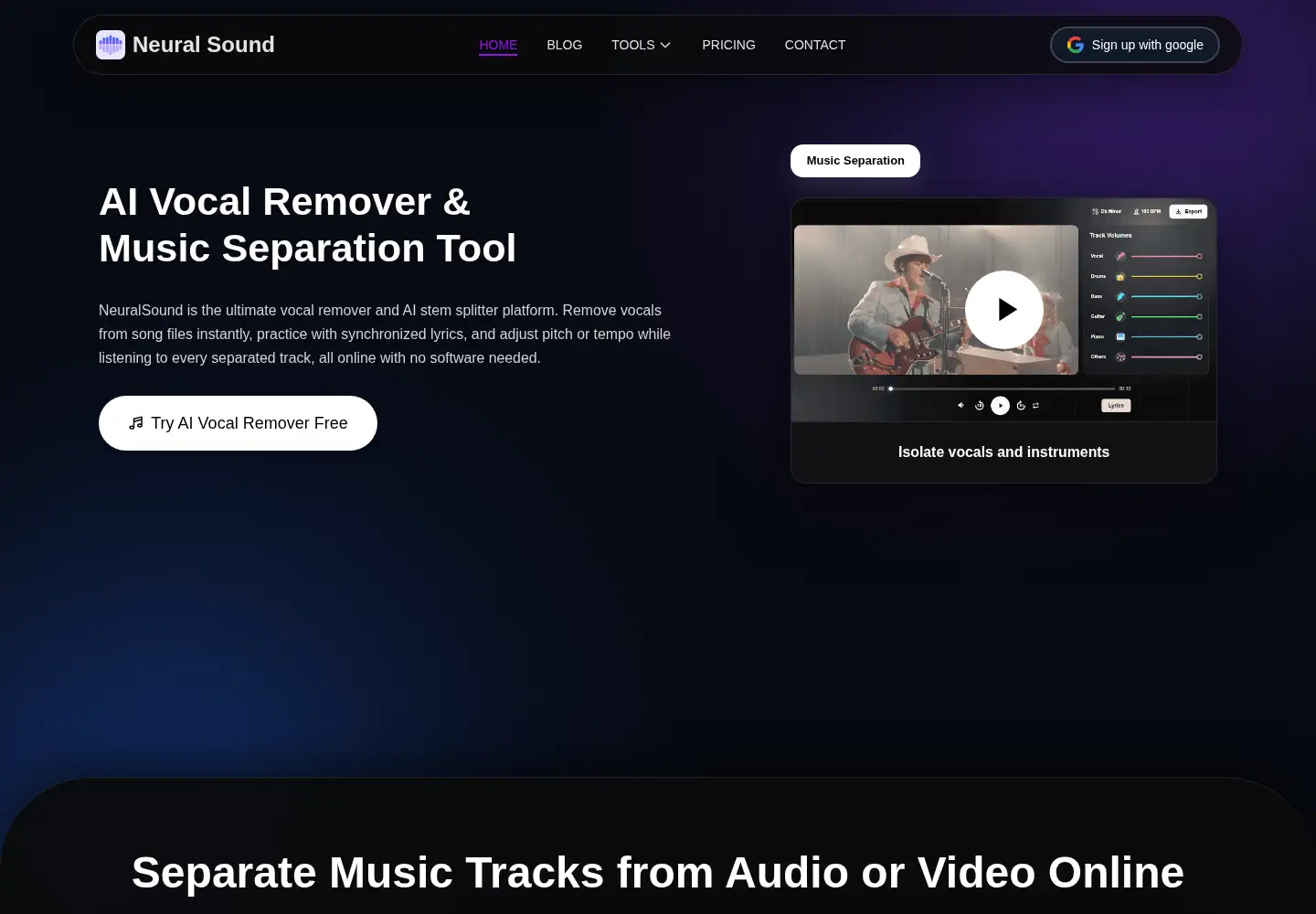Click the Export download button

pyautogui.click(x=1188, y=211)
